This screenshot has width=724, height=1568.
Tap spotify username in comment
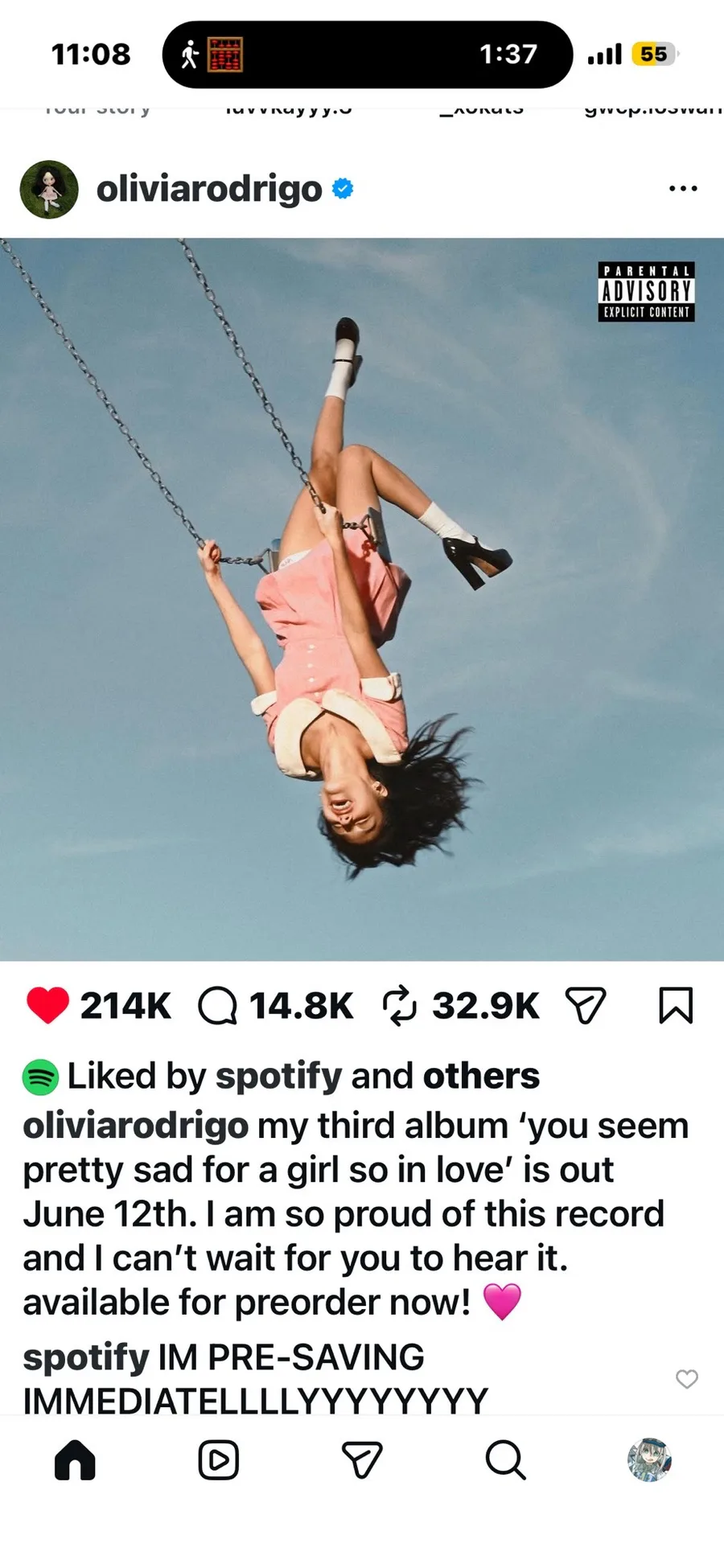[85, 1357]
